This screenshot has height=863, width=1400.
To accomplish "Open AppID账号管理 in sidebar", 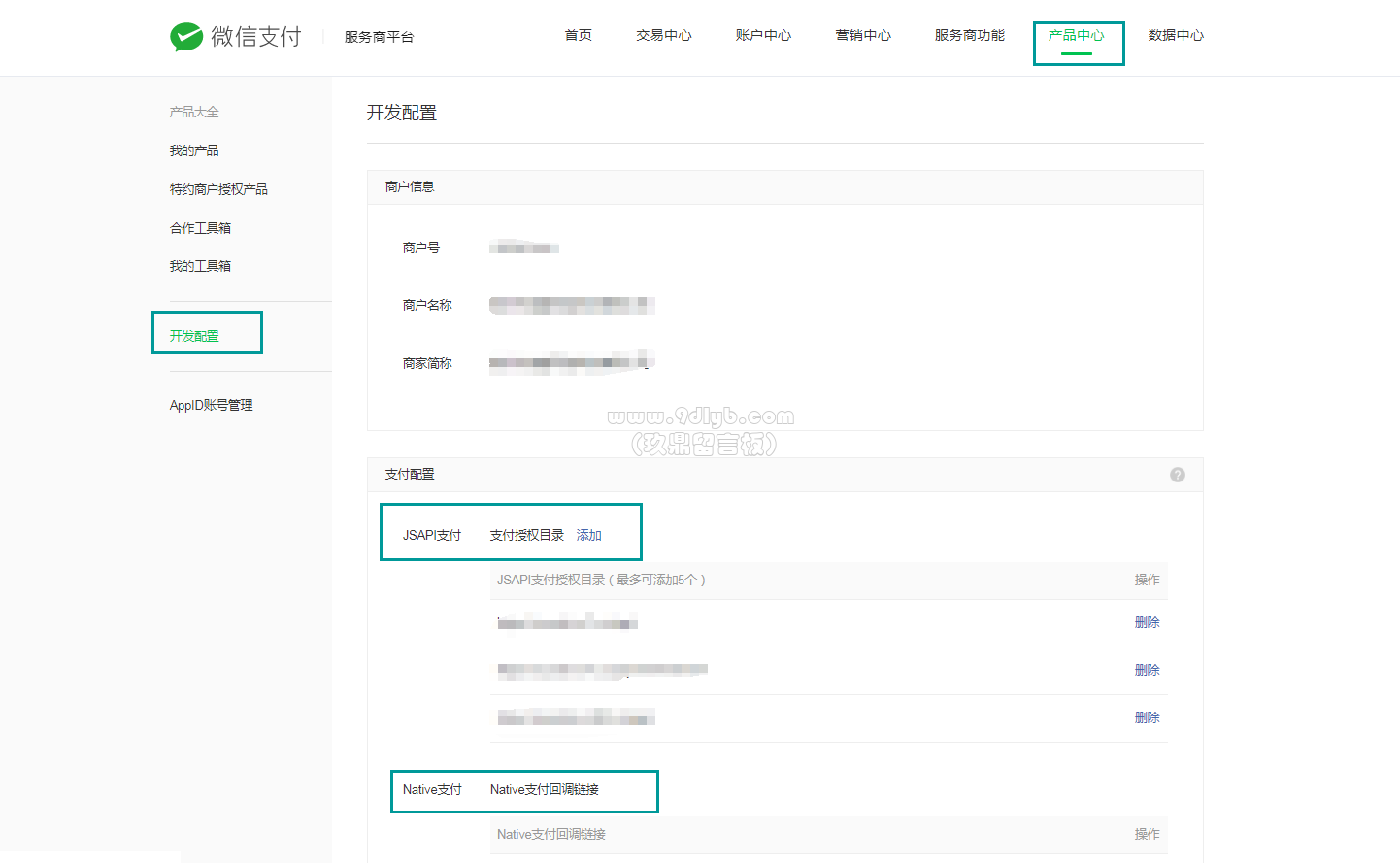I will click(x=212, y=405).
